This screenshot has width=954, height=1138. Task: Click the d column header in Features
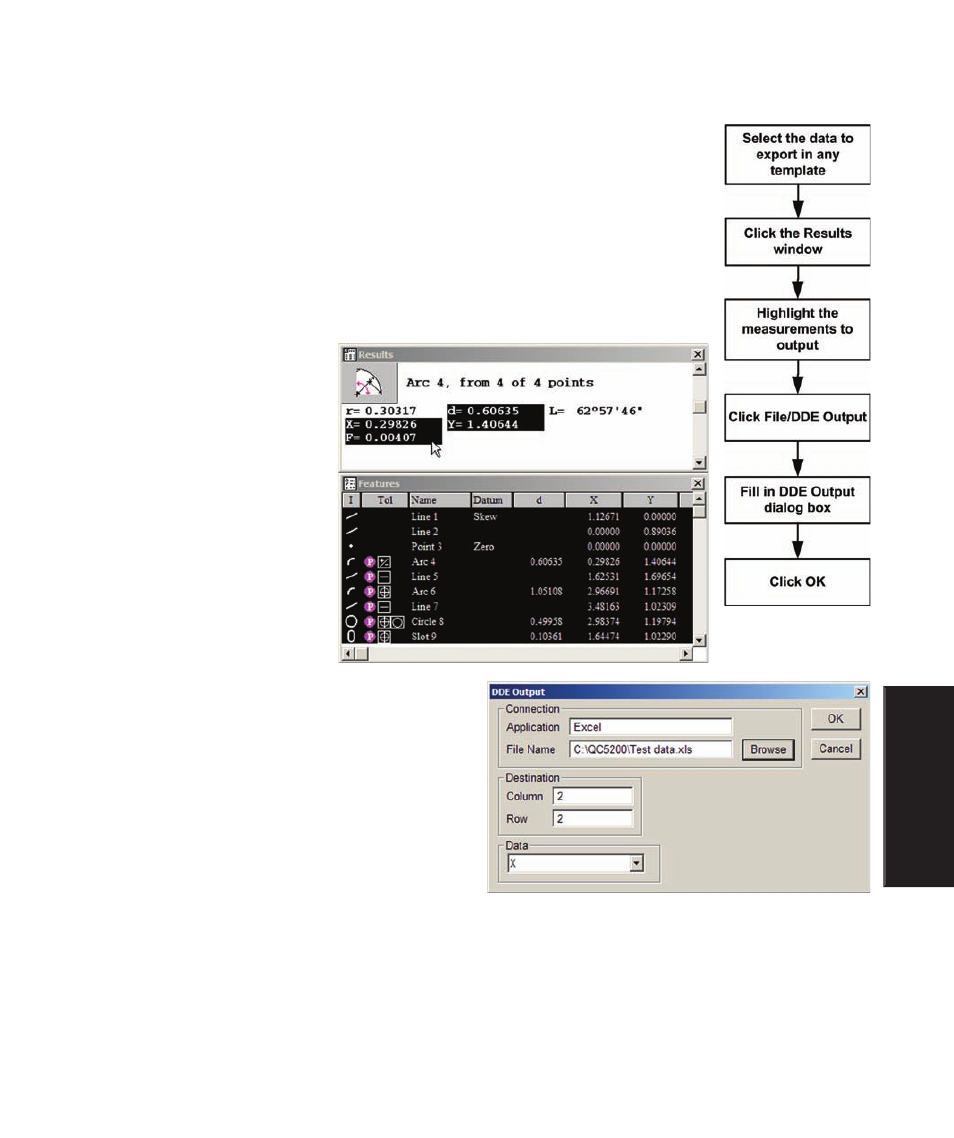coord(539,500)
